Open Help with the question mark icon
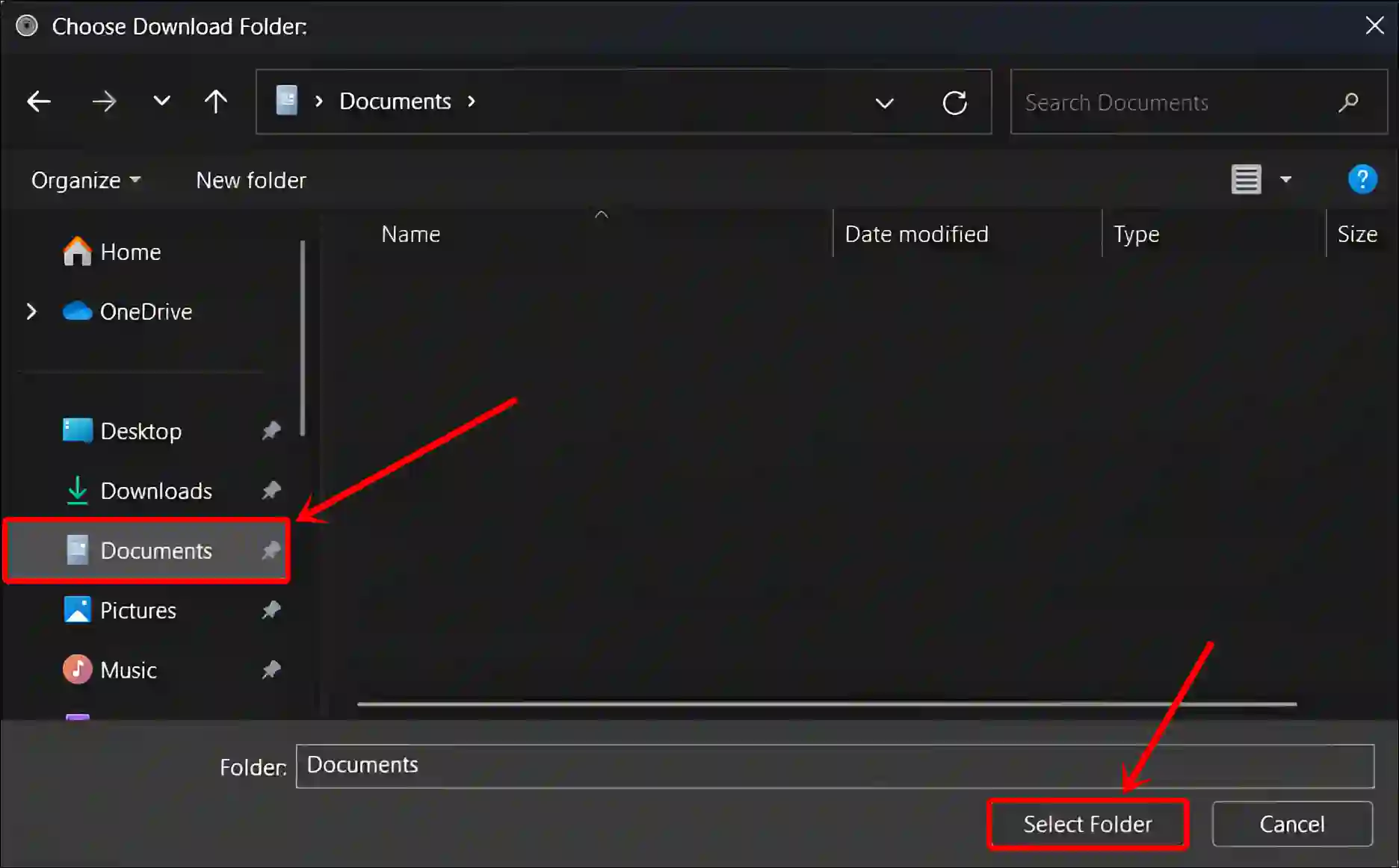This screenshot has width=1399, height=868. pyautogui.click(x=1362, y=179)
